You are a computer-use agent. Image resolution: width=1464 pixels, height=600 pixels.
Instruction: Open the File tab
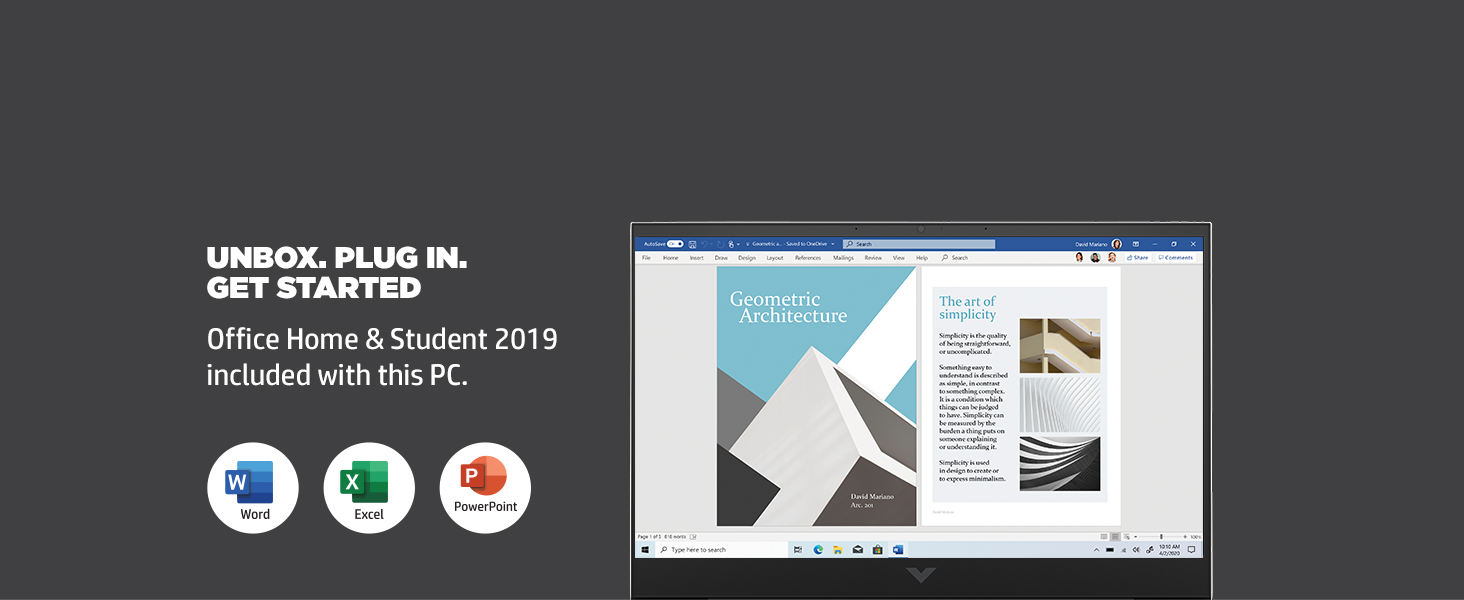click(x=646, y=258)
